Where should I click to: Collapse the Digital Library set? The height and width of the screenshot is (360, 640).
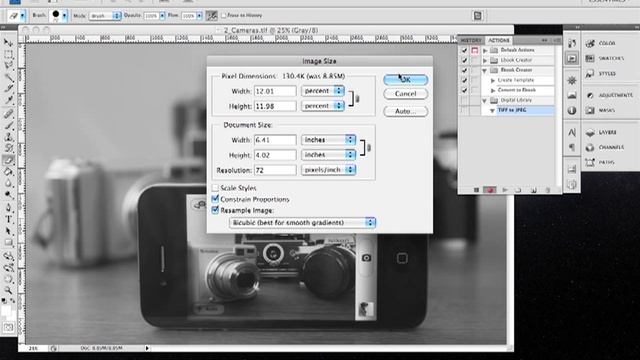485,100
